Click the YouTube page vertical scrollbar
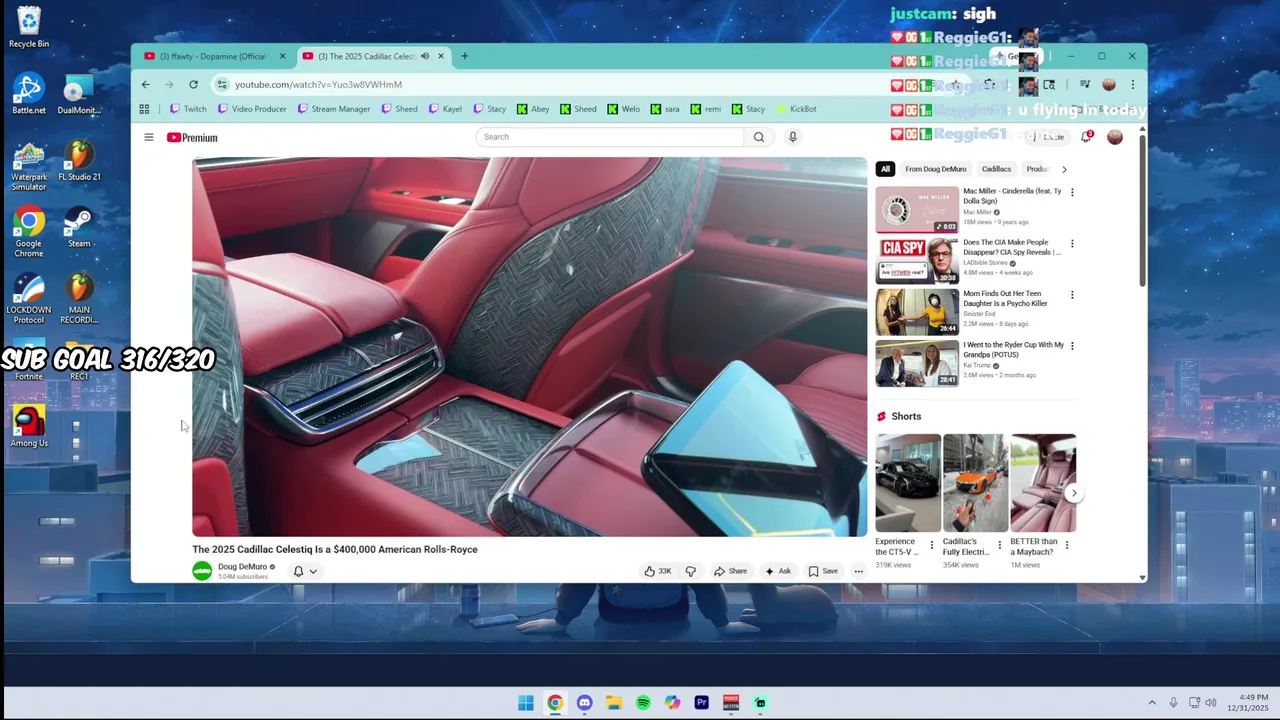The height and width of the screenshot is (720, 1280). [1142, 210]
